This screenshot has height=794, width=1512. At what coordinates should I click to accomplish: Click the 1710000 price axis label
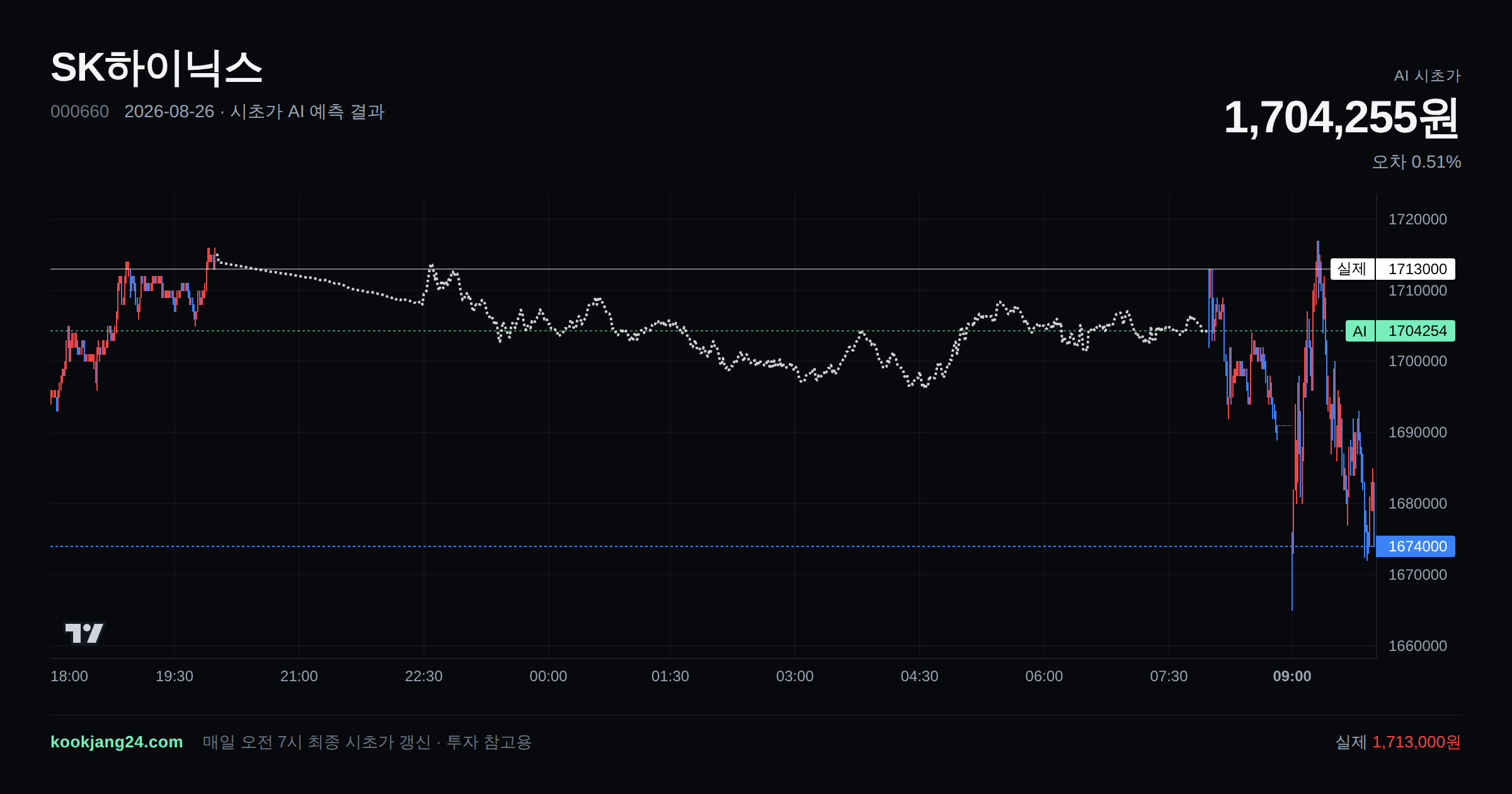click(1417, 291)
